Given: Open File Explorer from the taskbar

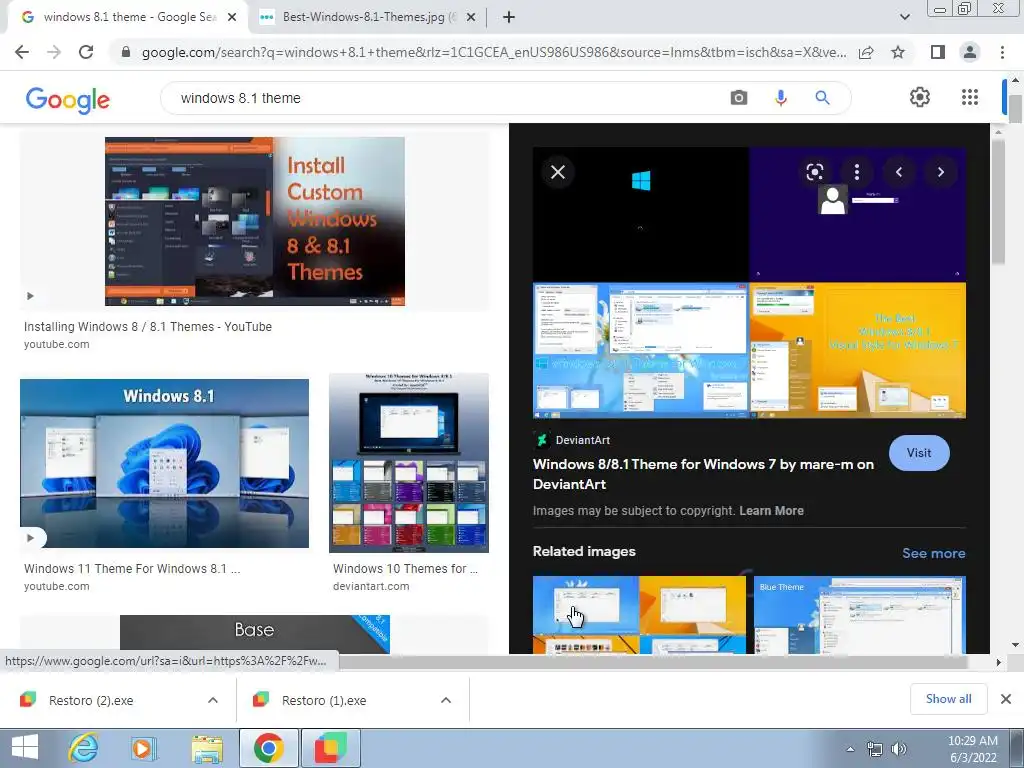Looking at the screenshot, I should (207, 748).
